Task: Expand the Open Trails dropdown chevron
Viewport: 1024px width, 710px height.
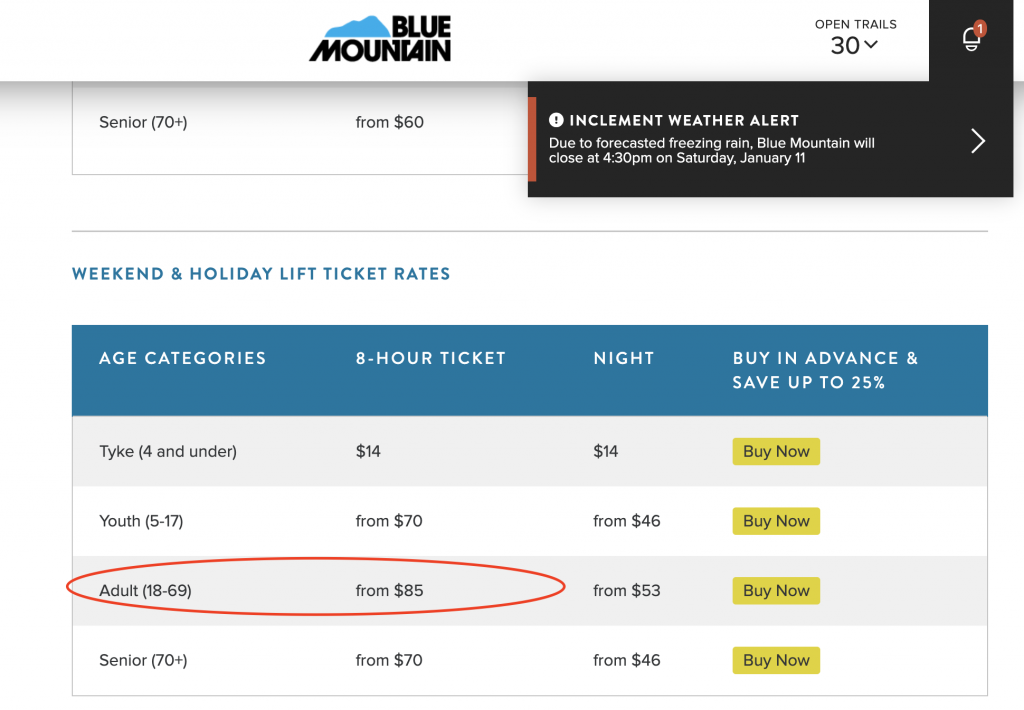Action: pos(871,45)
